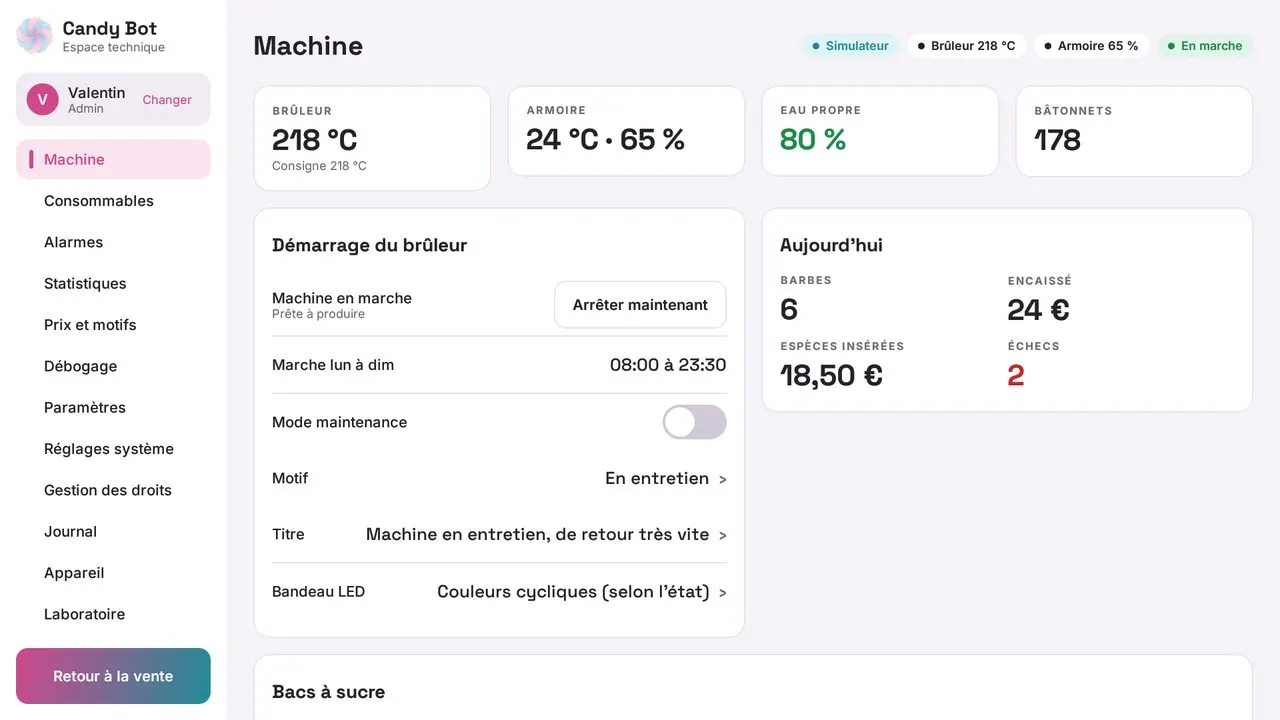Image resolution: width=1280 pixels, height=720 pixels.
Task: Click the Eau propre 80 % card
Action: coord(880,131)
